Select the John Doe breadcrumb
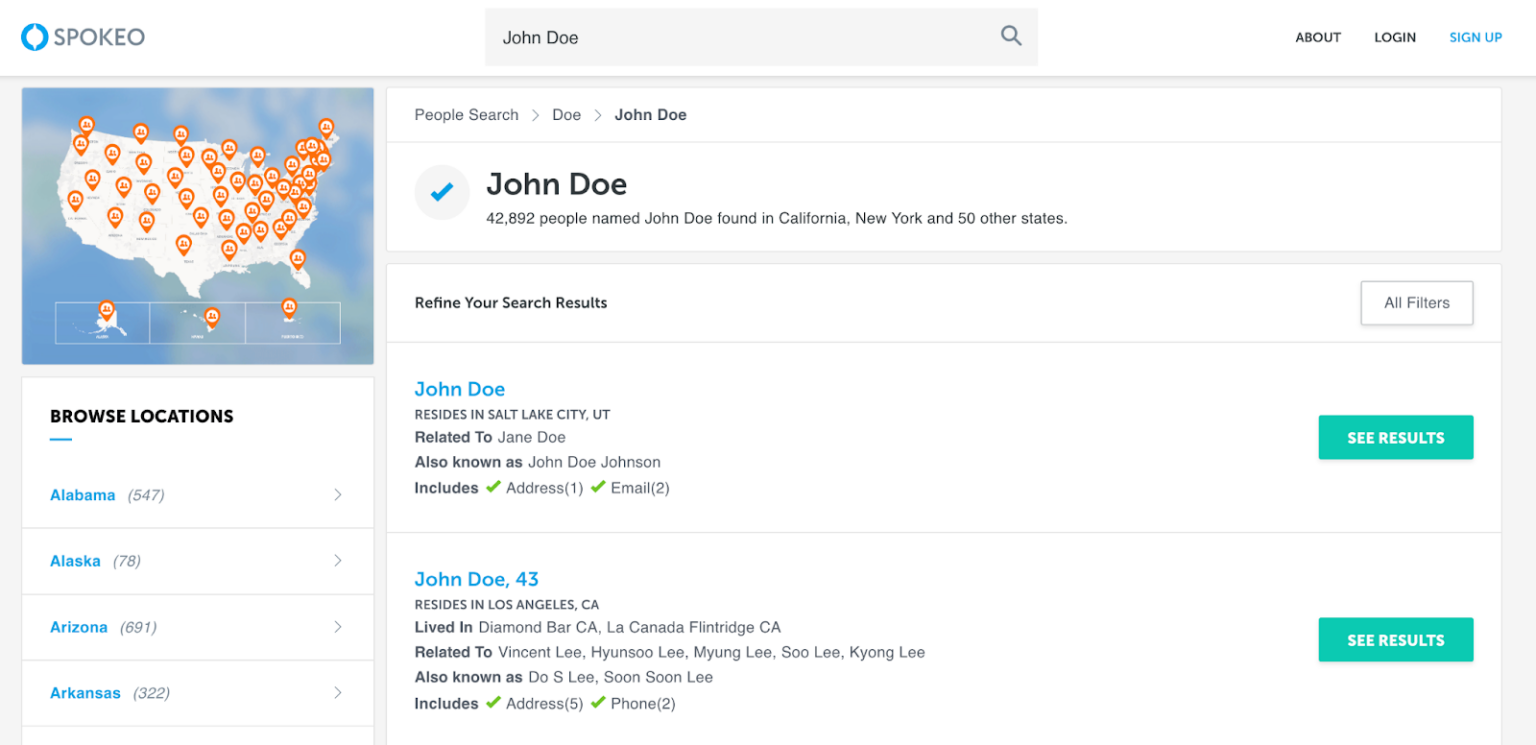This screenshot has height=745, width=1536. coord(651,115)
